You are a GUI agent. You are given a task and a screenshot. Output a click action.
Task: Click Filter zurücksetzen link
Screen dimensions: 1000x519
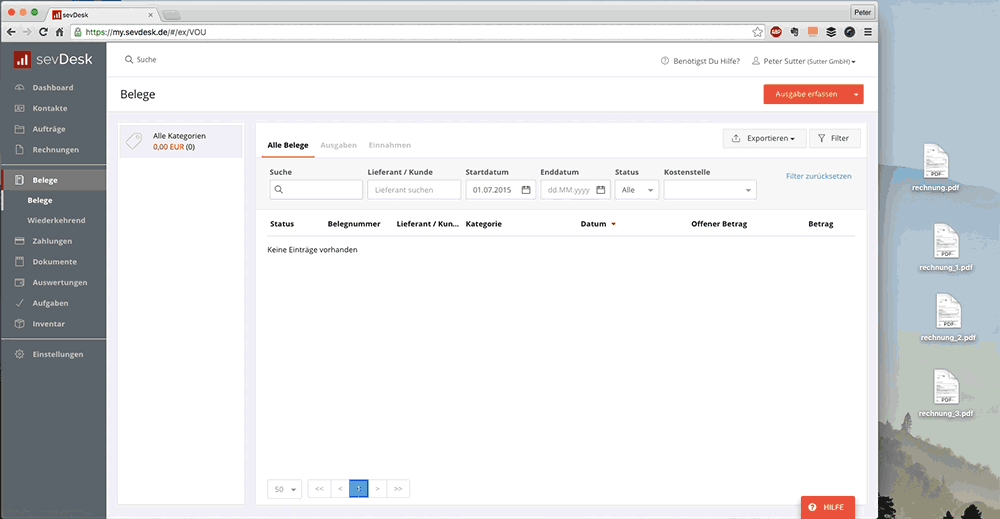[x=818, y=177]
